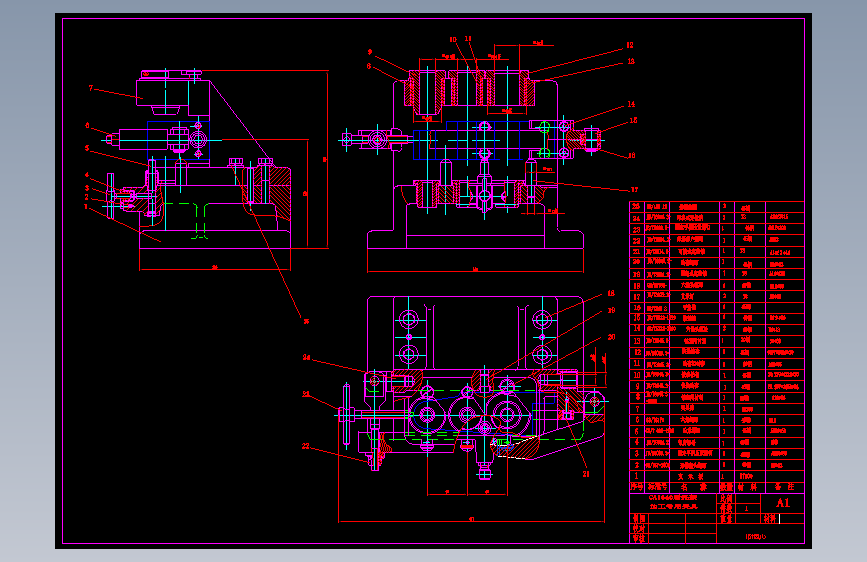Click callout number 11 above the front view
Viewport: 867px width, 562px height.
click(468, 39)
